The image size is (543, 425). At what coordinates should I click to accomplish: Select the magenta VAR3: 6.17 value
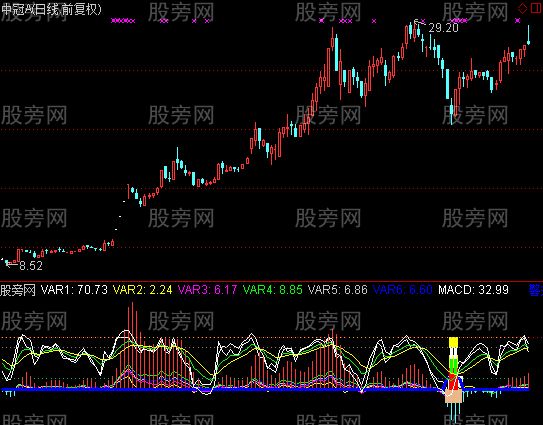207,290
